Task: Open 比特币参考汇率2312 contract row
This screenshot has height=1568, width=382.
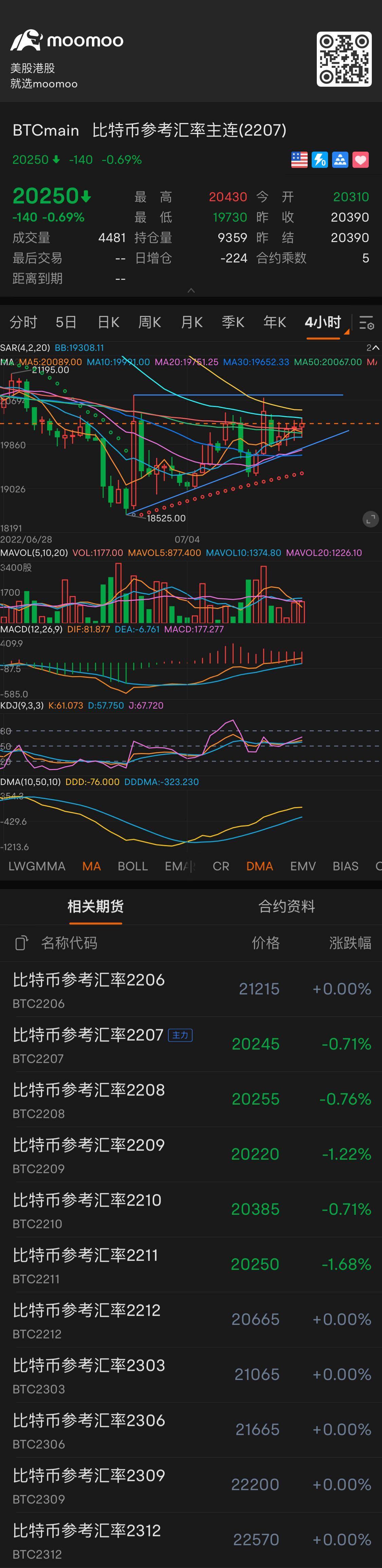Action: coord(191,1540)
